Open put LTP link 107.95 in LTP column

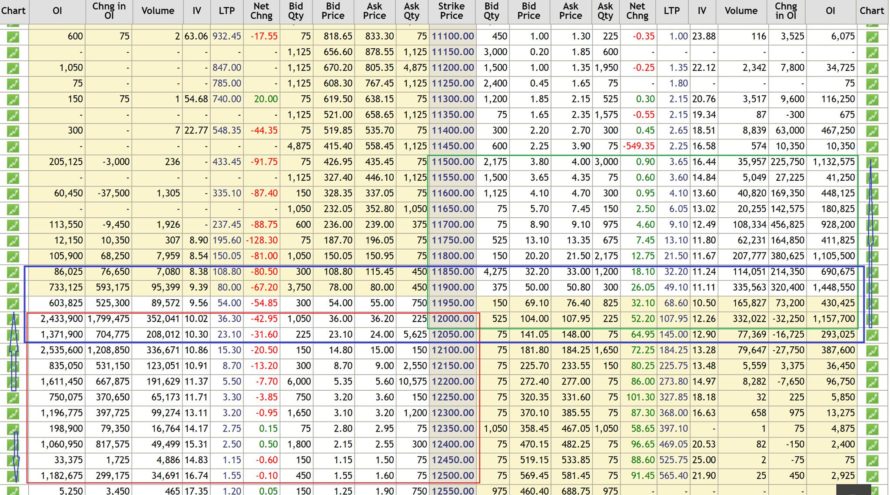click(673, 319)
